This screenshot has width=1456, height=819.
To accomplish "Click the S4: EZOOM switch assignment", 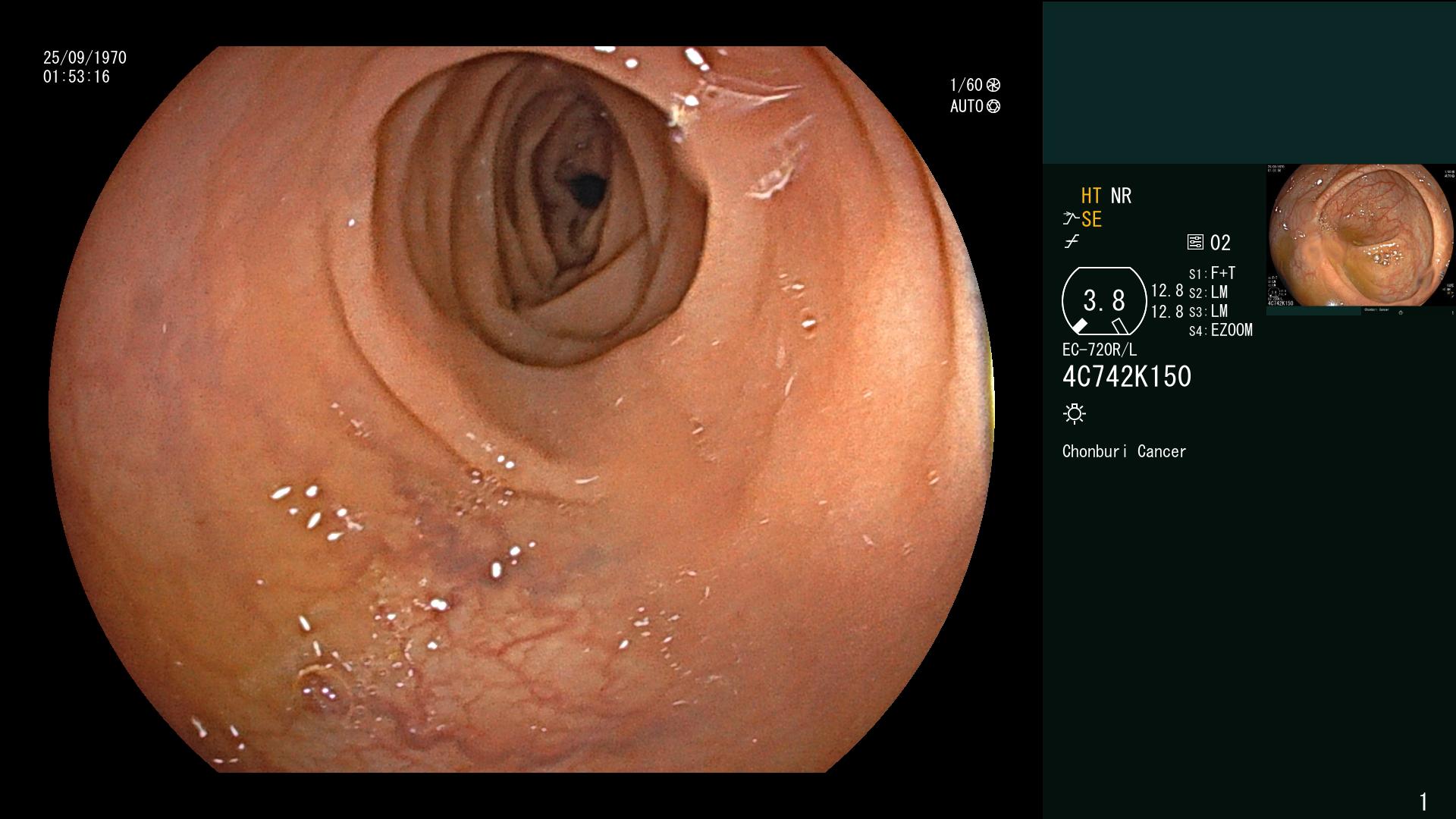I will 1221,330.
